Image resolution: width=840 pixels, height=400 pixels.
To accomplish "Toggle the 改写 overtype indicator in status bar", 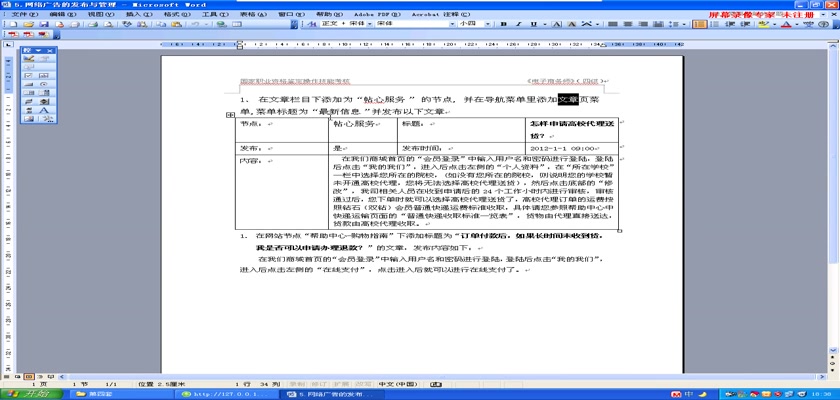I will [363, 384].
